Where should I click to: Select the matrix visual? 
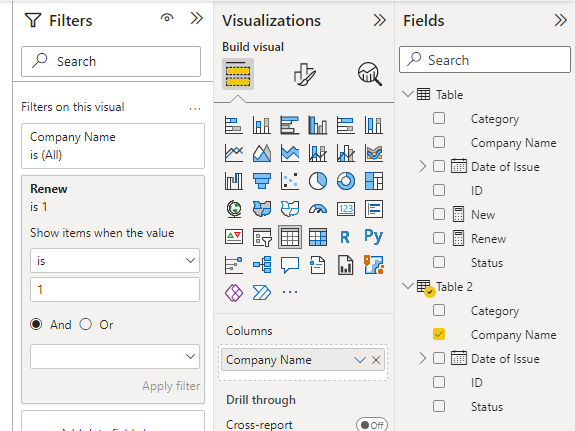(318, 237)
